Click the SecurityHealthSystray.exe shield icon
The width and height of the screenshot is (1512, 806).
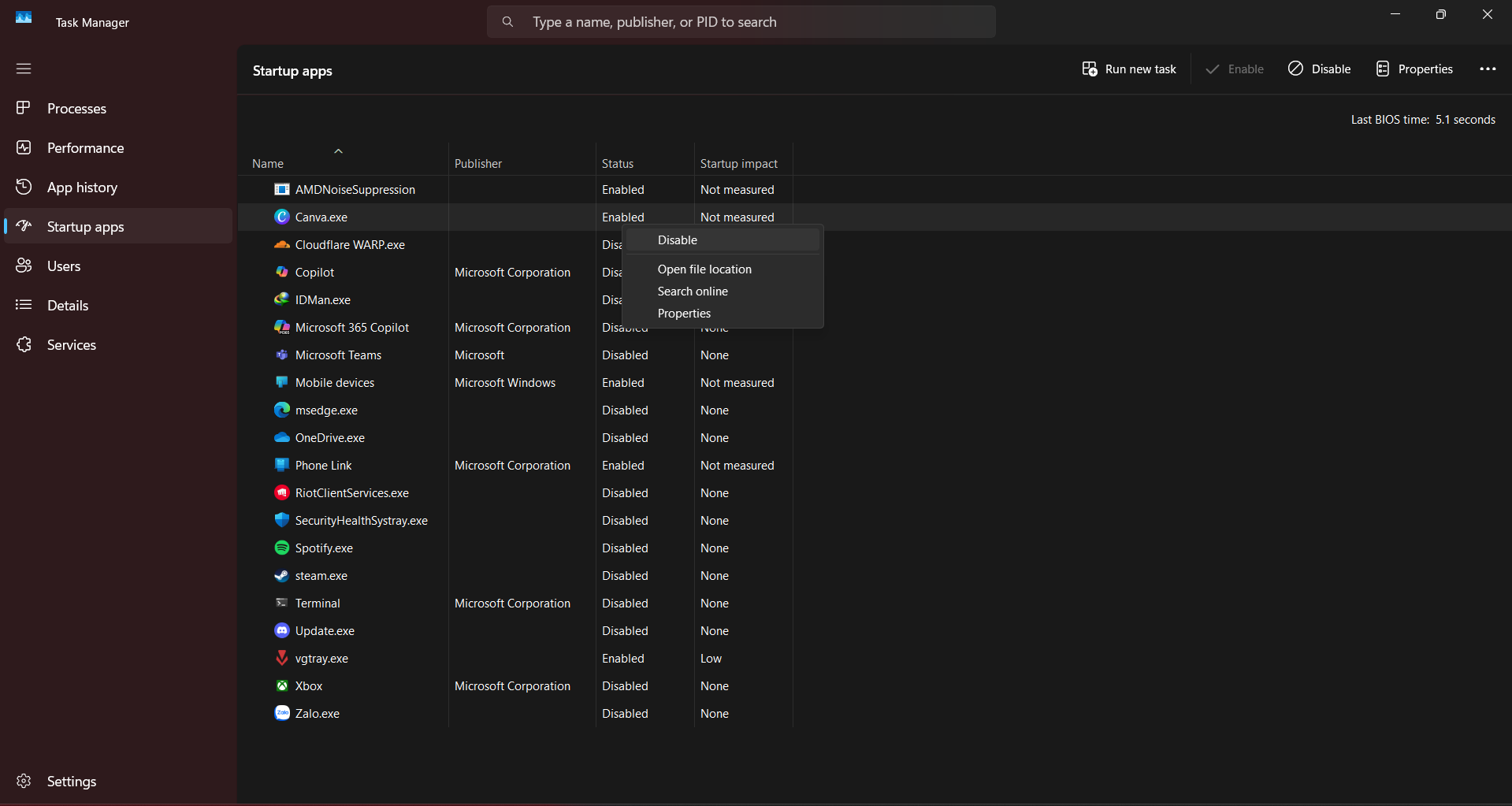282,520
